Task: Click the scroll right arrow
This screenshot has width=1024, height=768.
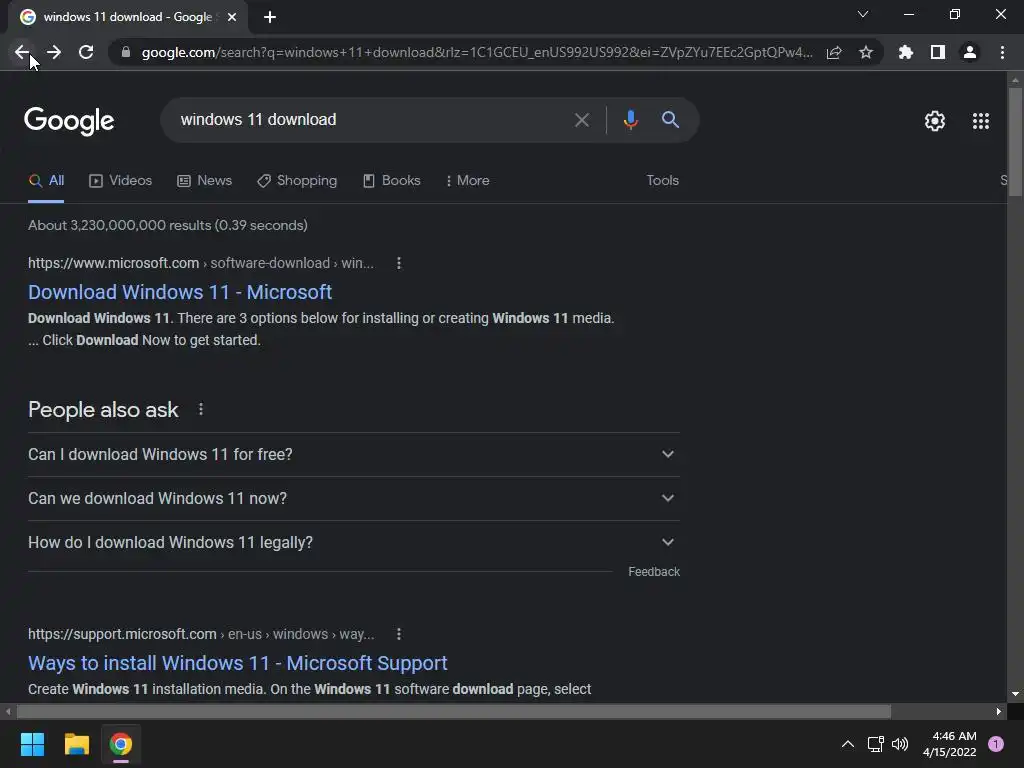Action: pyautogui.click(x=999, y=711)
